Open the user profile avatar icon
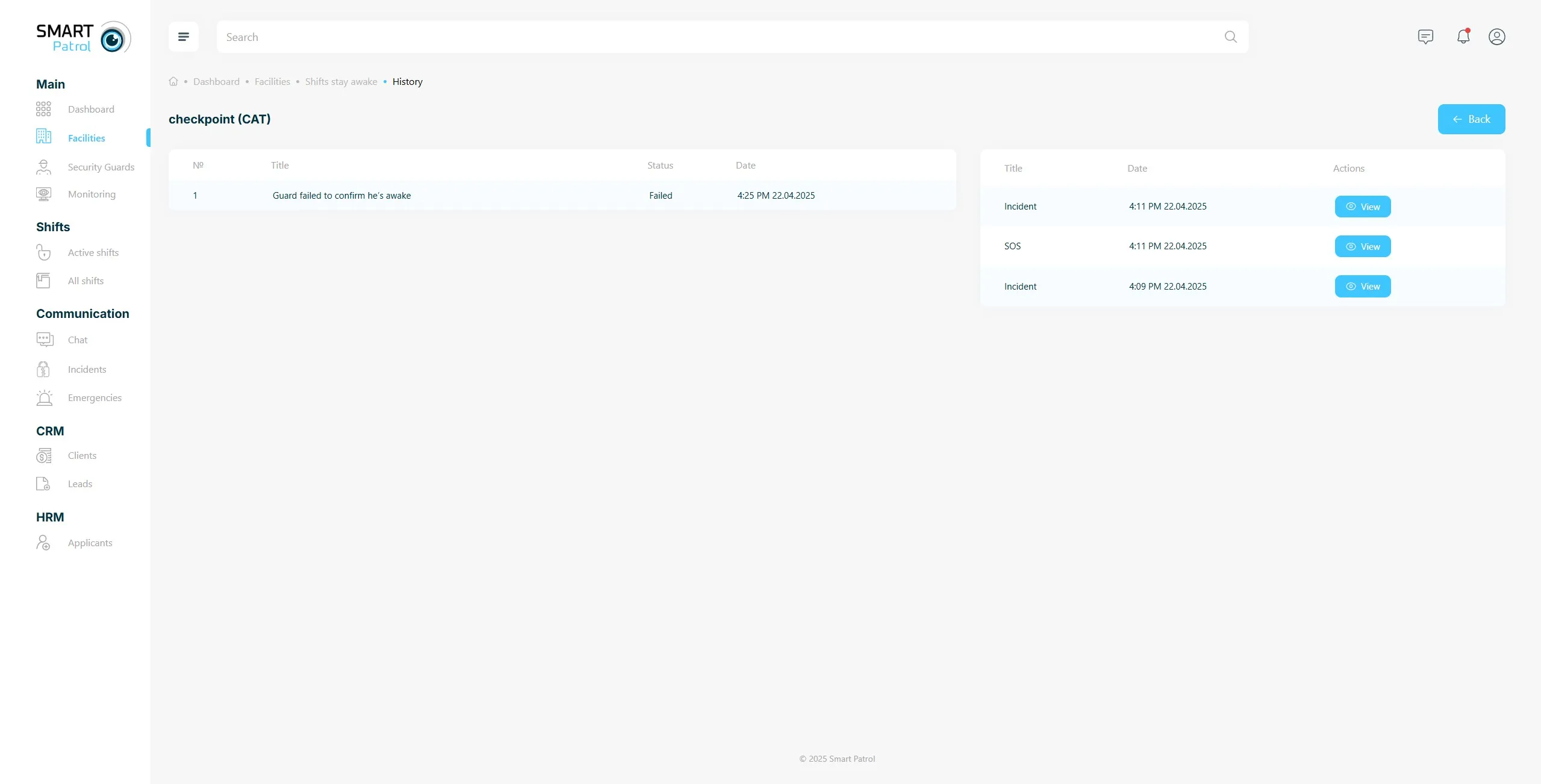The image size is (1541, 784). point(1496,37)
